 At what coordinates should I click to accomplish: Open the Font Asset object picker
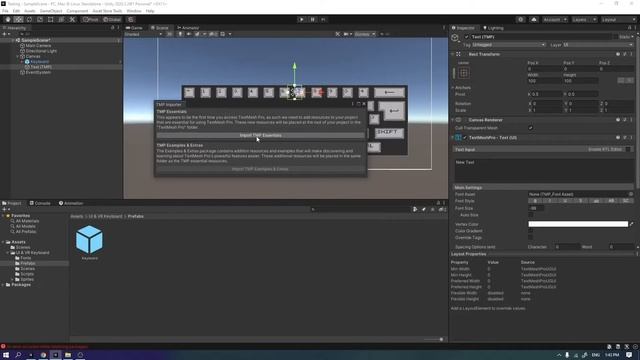click(x=631, y=194)
